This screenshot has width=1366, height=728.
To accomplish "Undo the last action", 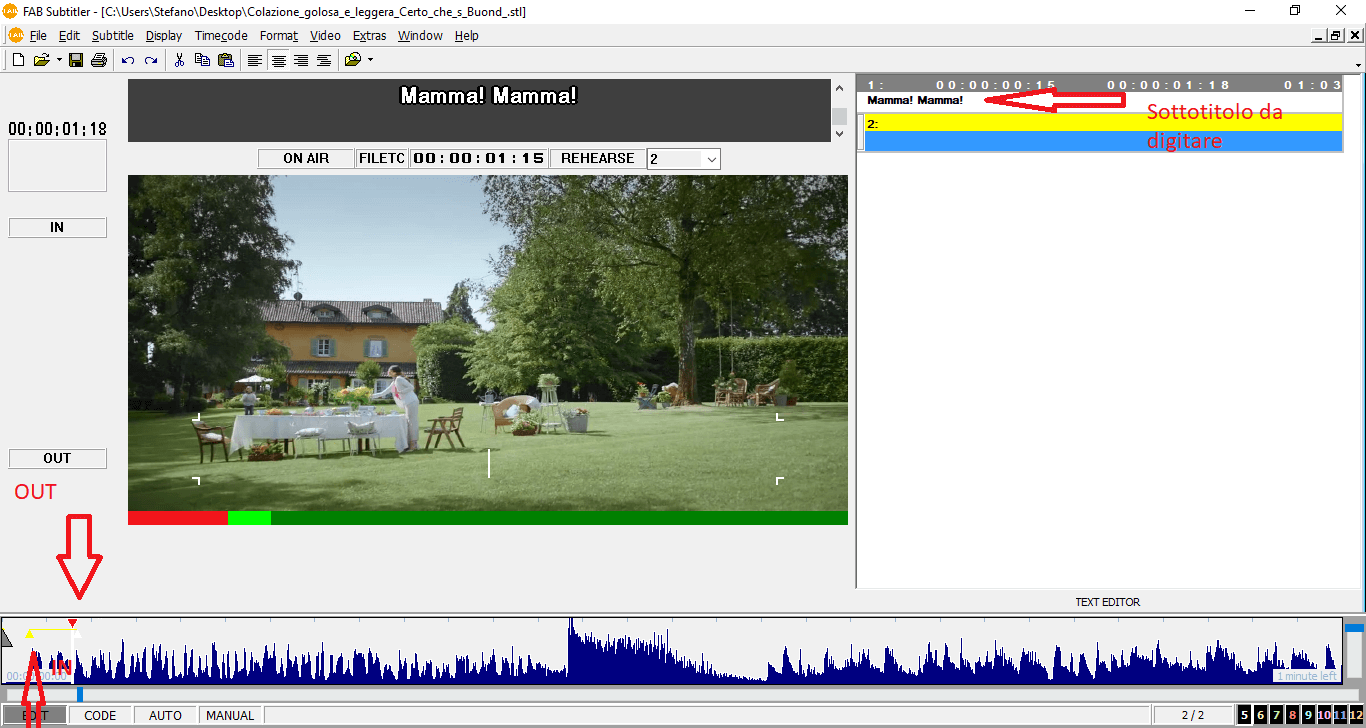I will click(x=128, y=60).
